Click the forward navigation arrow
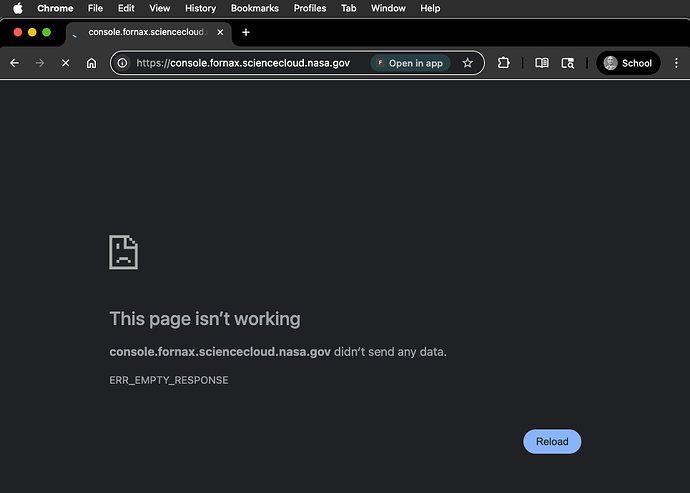This screenshot has width=690, height=493. click(x=40, y=63)
